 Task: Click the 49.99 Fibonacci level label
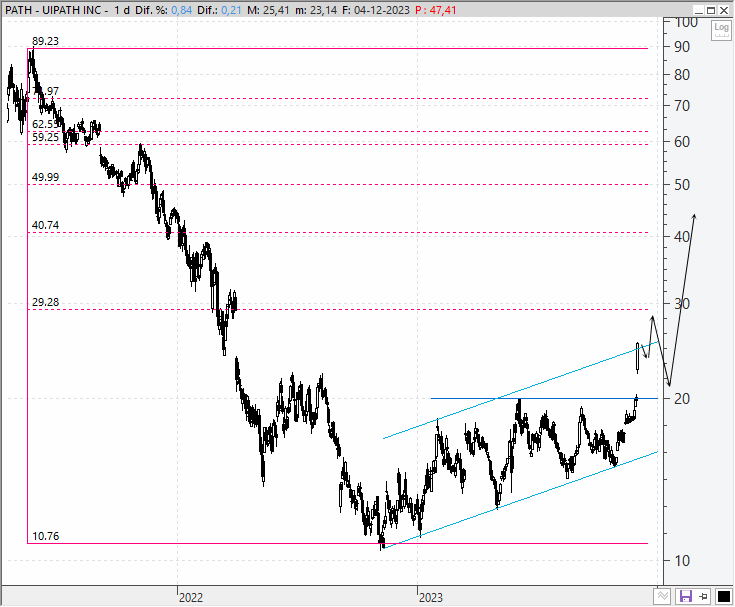[x=45, y=177]
